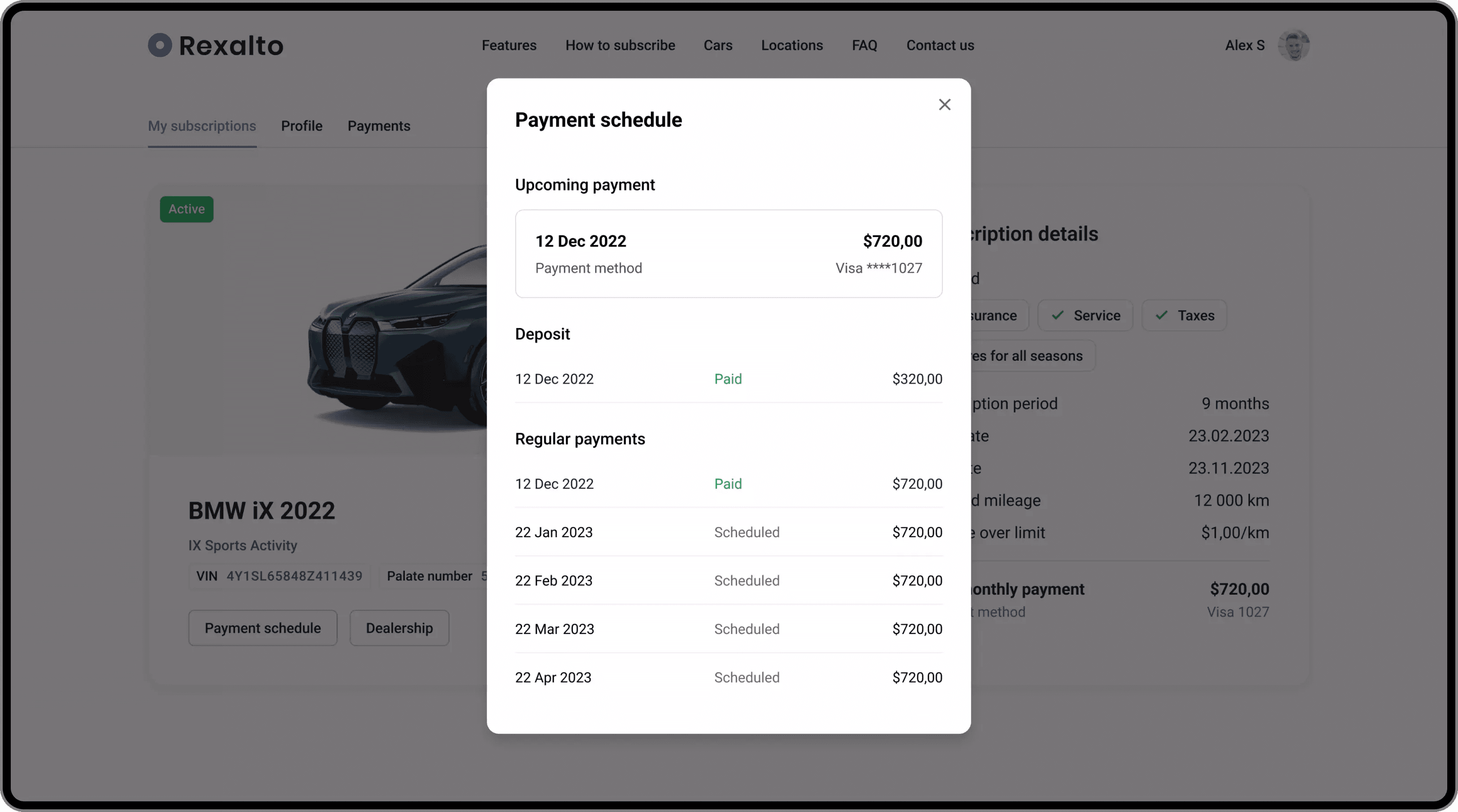Viewport: 1458px width, 812px height.
Task: Go to the Cars page
Action: coord(718,45)
